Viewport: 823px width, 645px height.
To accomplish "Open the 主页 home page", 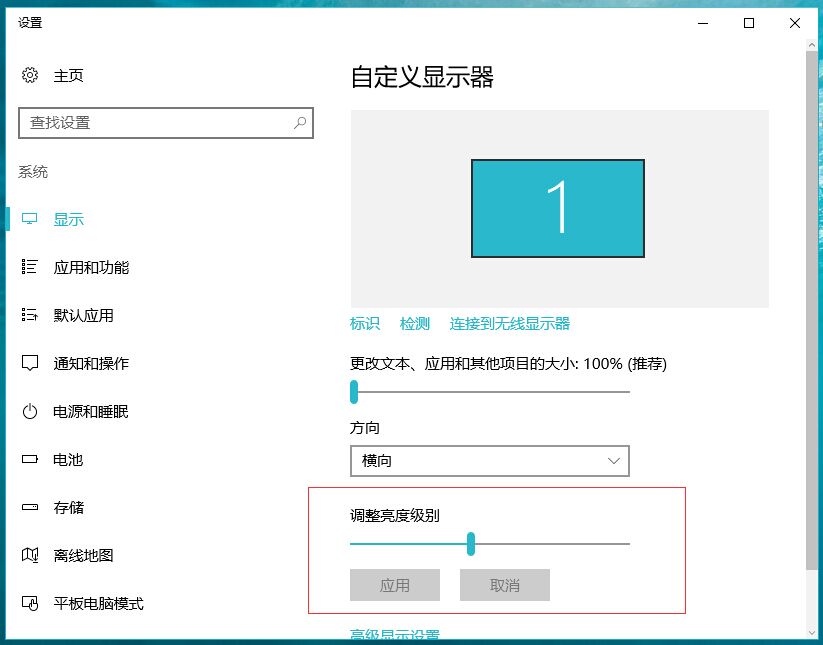I will pyautogui.click(x=68, y=76).
